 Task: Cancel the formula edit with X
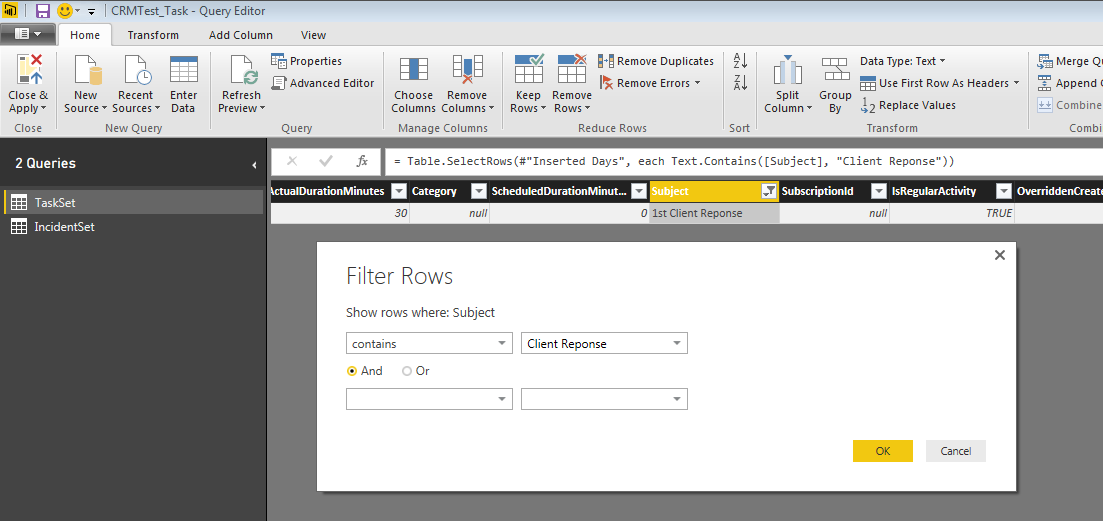[292, 161]
